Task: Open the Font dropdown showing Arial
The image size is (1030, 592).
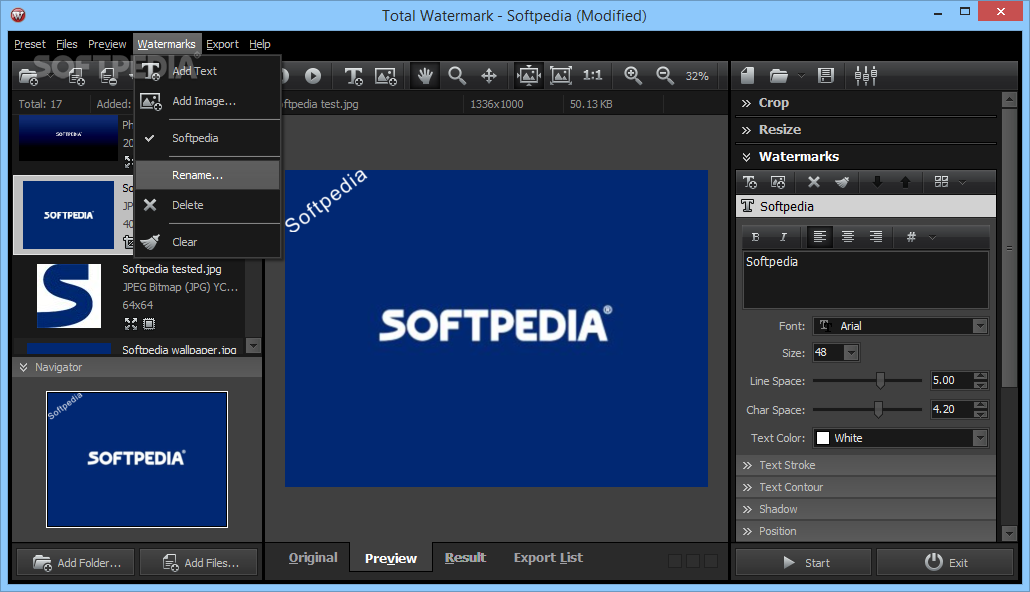Action: pyautogui.click(x=900, y=326)
